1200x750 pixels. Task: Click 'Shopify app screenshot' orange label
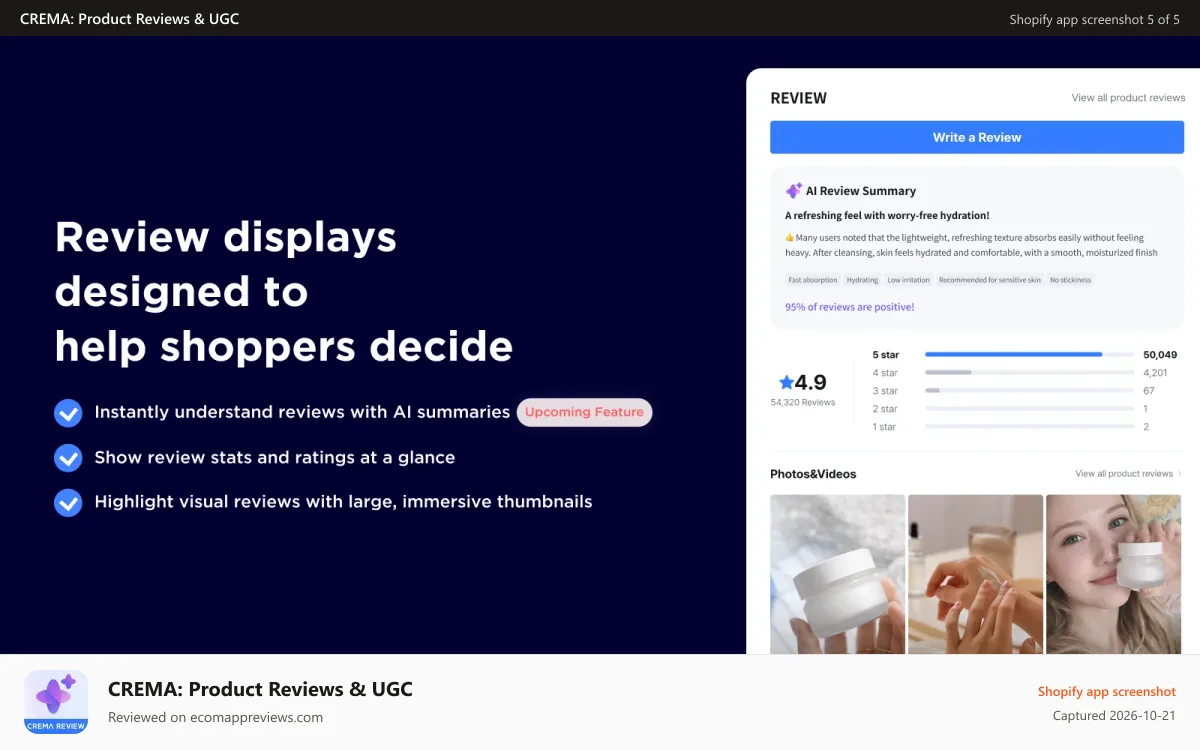pos(1107,692)
